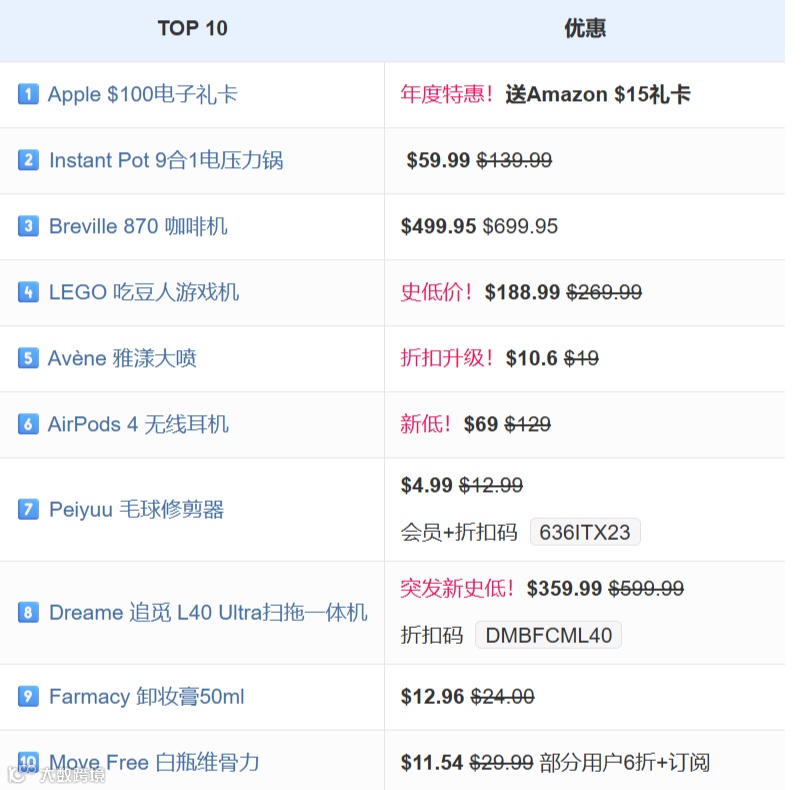Screen dimensions: 801x790
Task: Click the $699.95 original price
Action: pyautogui.click(x=520, y=226)
